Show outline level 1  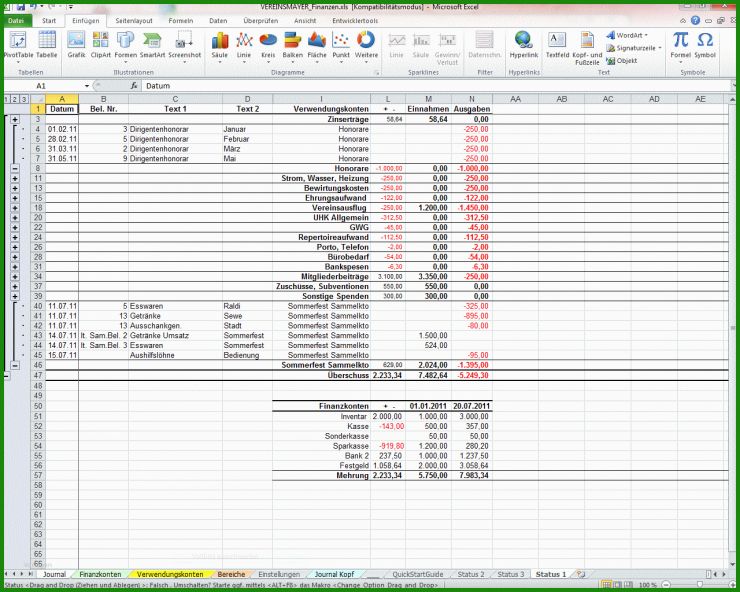point(7,99)
